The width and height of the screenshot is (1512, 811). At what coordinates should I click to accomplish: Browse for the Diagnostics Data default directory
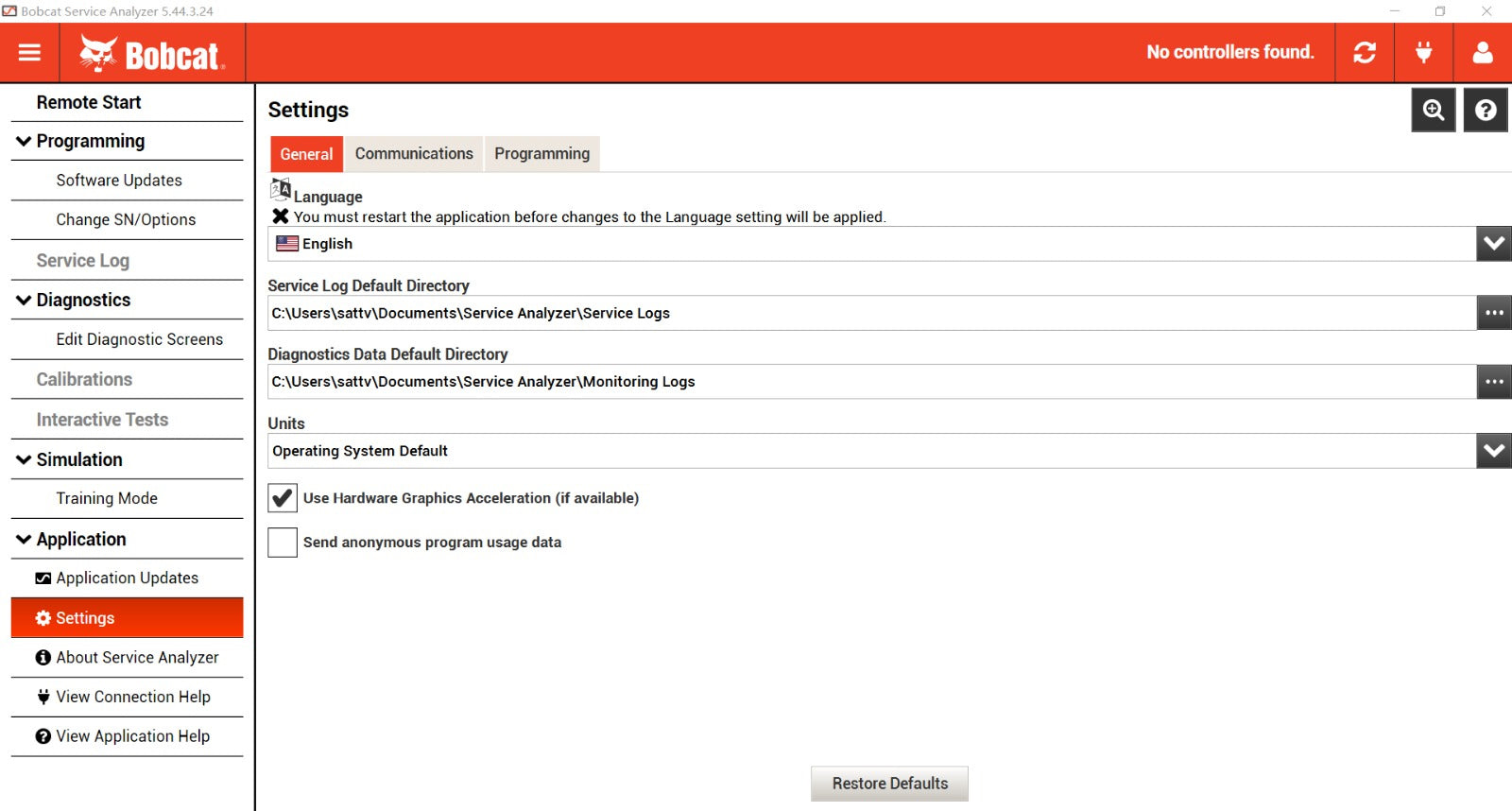pos(1493,382)
